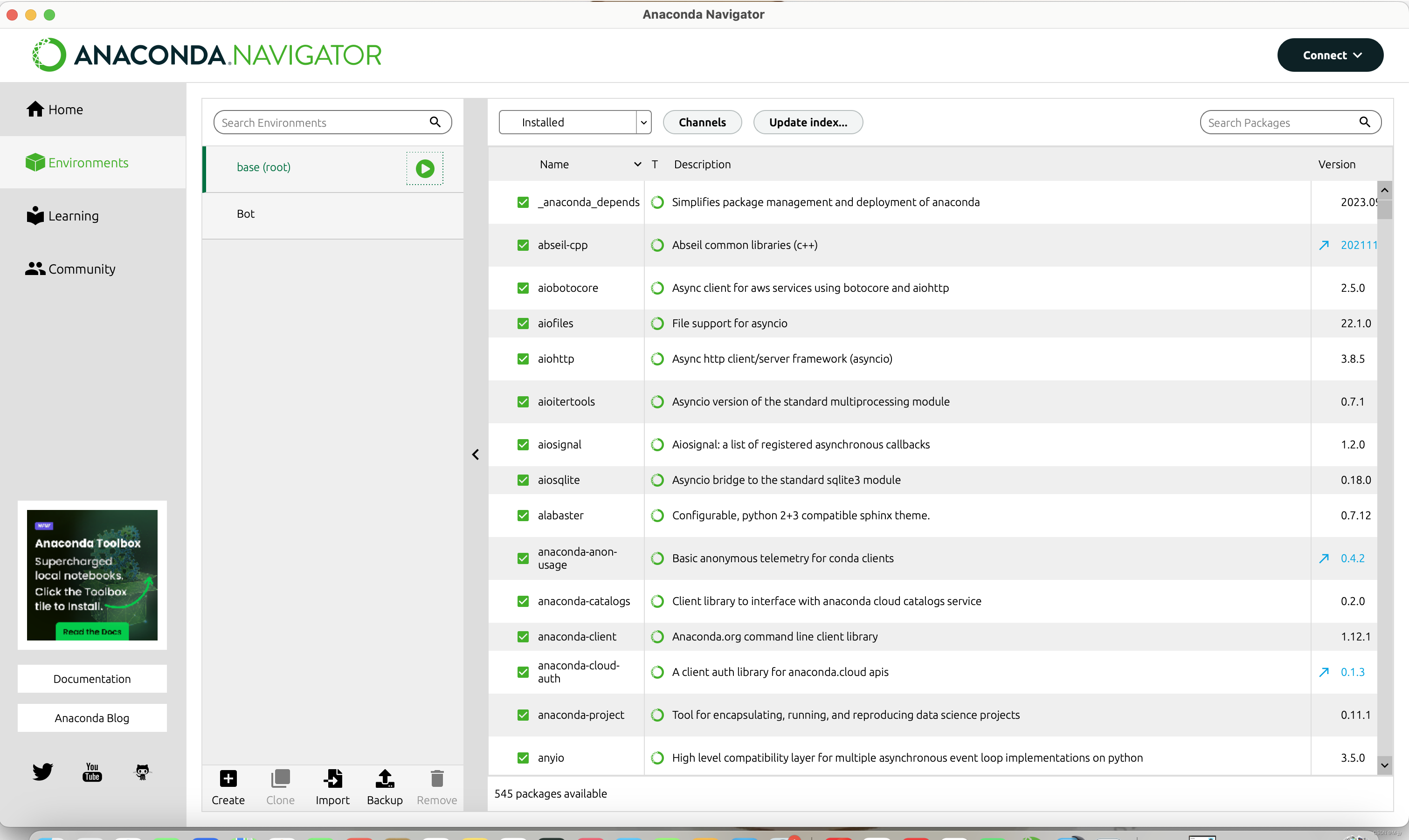Click Read the Docs on Toolbox ad

point(92,632)
